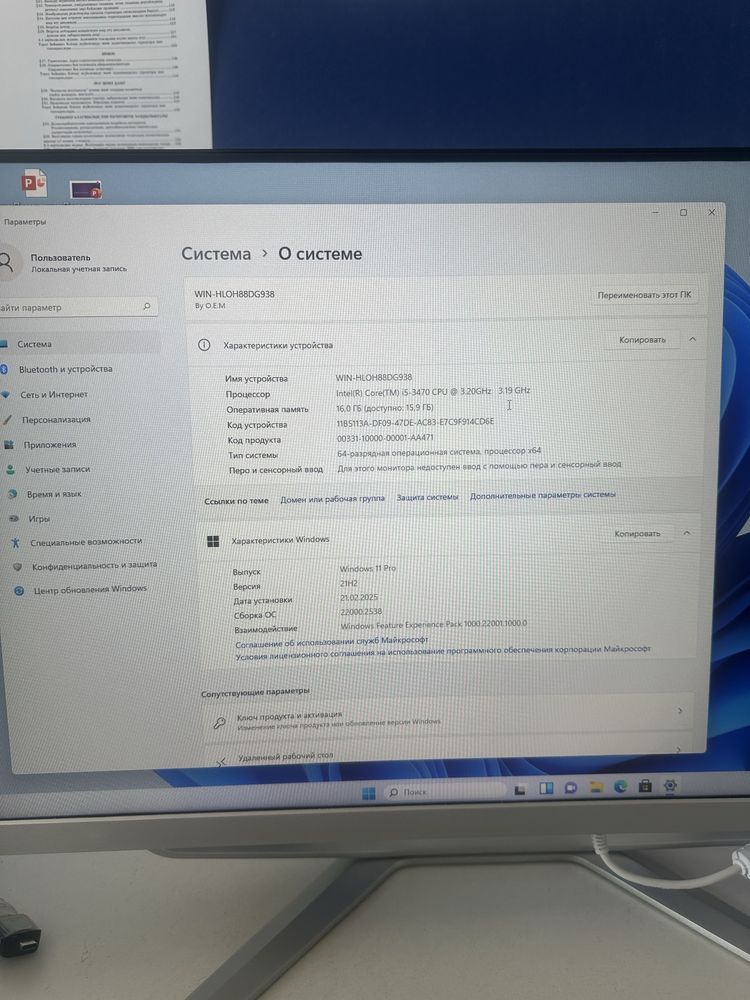Open Домен или рабочая группа link
This screenshot has height=1000, width=750.
click(x=332, y=499)
